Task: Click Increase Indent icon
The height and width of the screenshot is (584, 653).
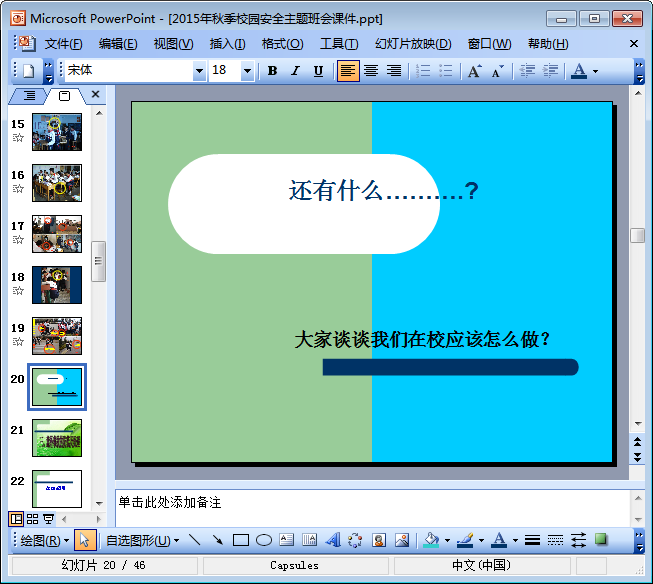Action: click(550, 71)
